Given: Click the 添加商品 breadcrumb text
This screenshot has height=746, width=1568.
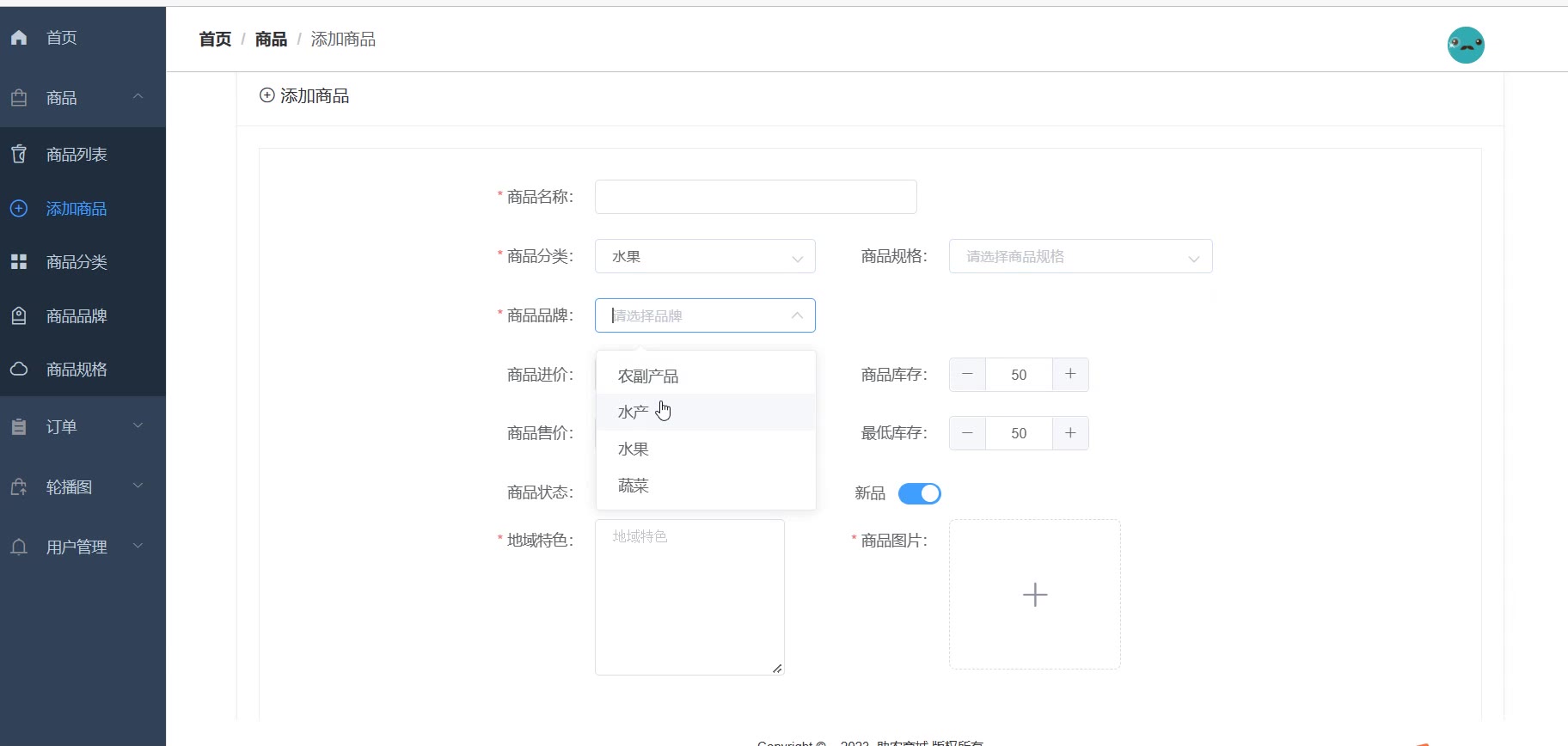Looking at the screenshot, I should click(x=343, y=40).
